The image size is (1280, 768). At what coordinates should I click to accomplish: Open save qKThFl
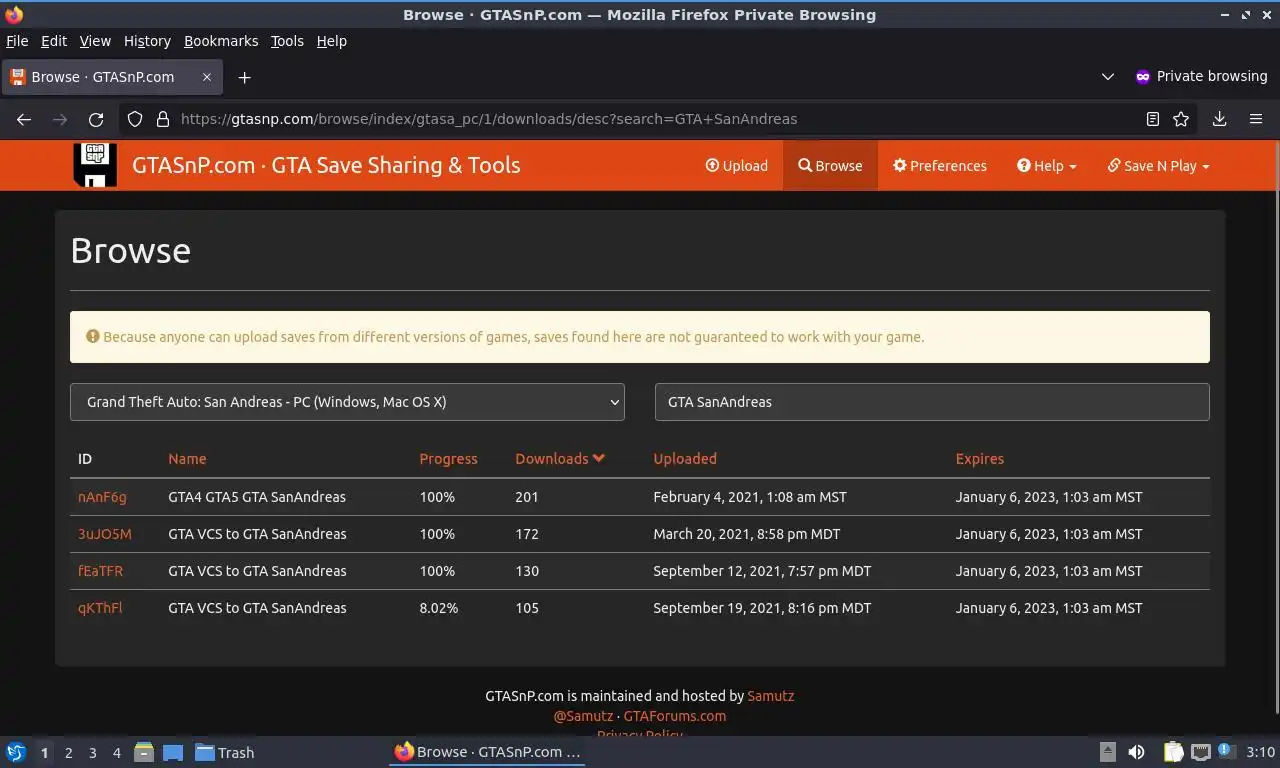tap(100, 608)
